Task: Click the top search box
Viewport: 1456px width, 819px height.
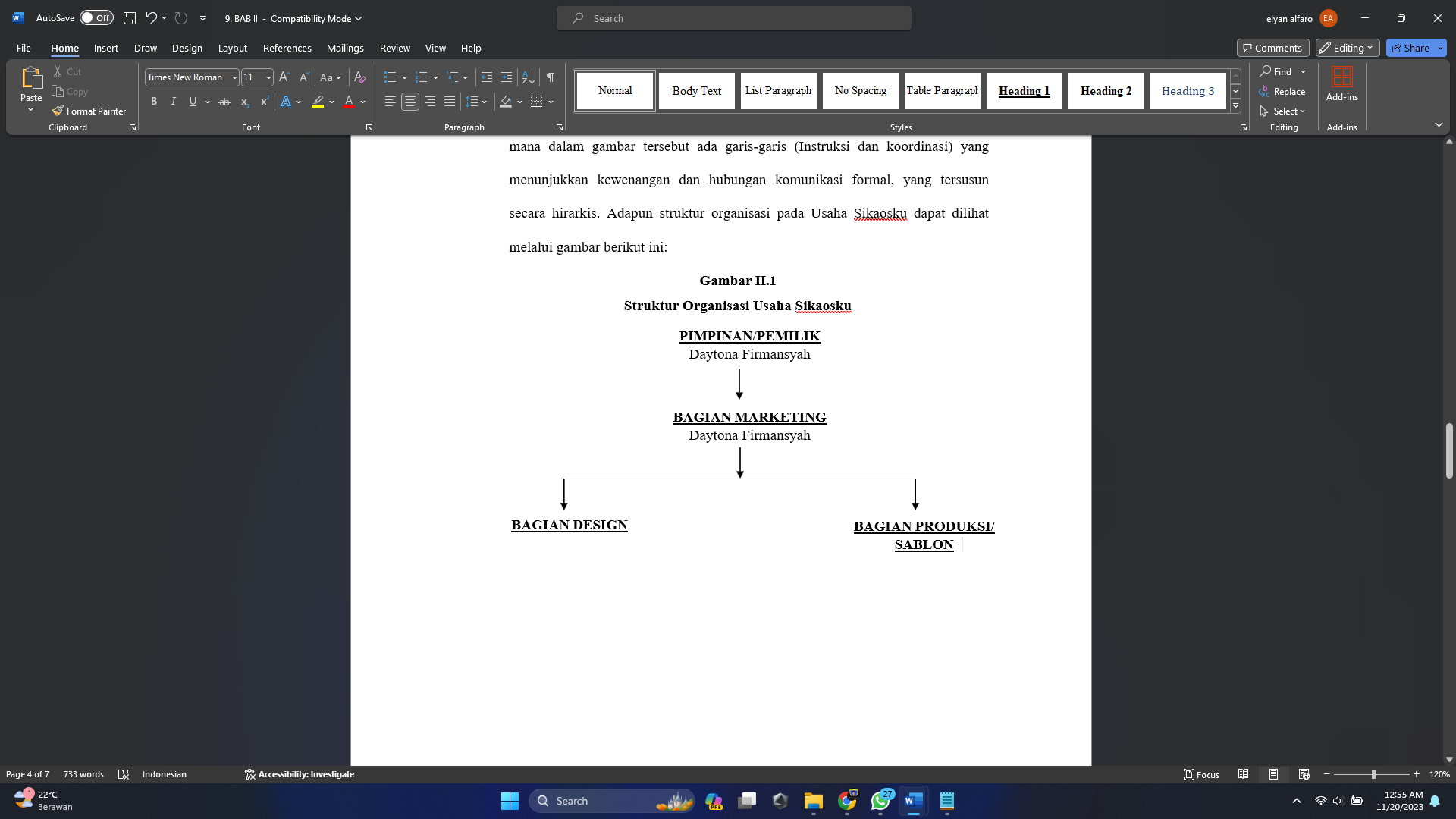Action: click(x=734, y=18)
